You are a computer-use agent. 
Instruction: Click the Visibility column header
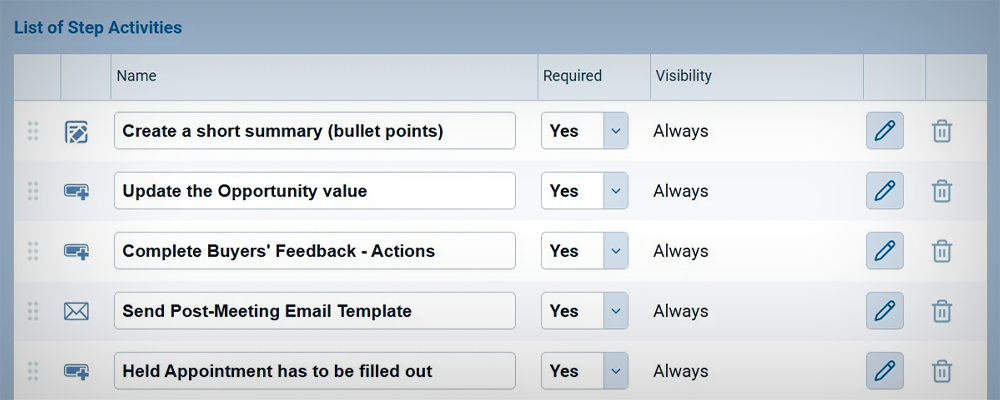[x=683, y=76]
